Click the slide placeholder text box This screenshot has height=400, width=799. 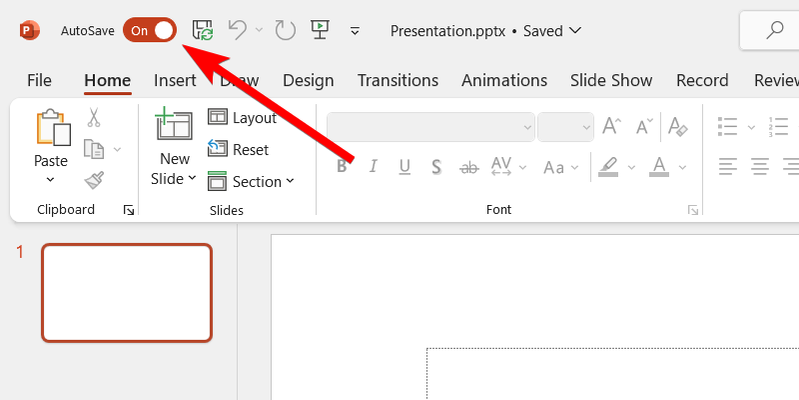coord(612,374)
